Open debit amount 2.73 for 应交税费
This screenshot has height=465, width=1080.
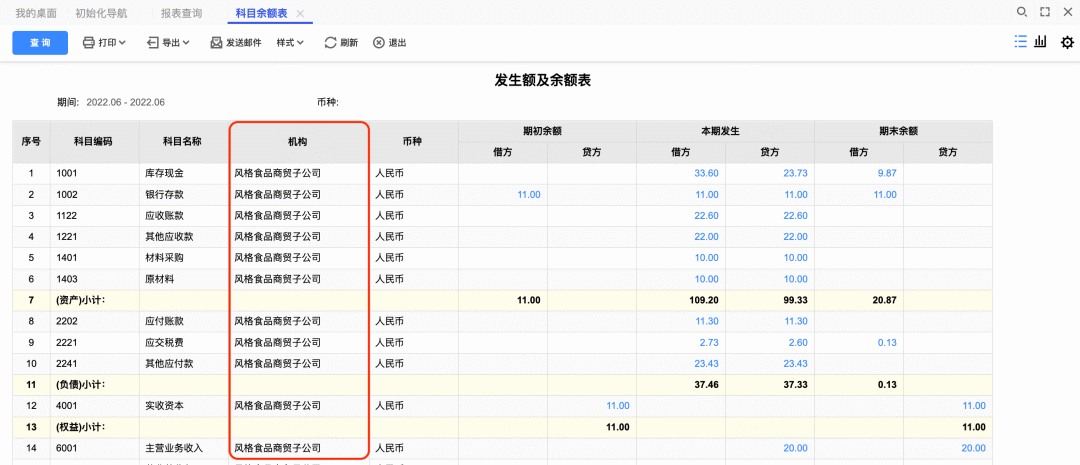click(709, 342)
